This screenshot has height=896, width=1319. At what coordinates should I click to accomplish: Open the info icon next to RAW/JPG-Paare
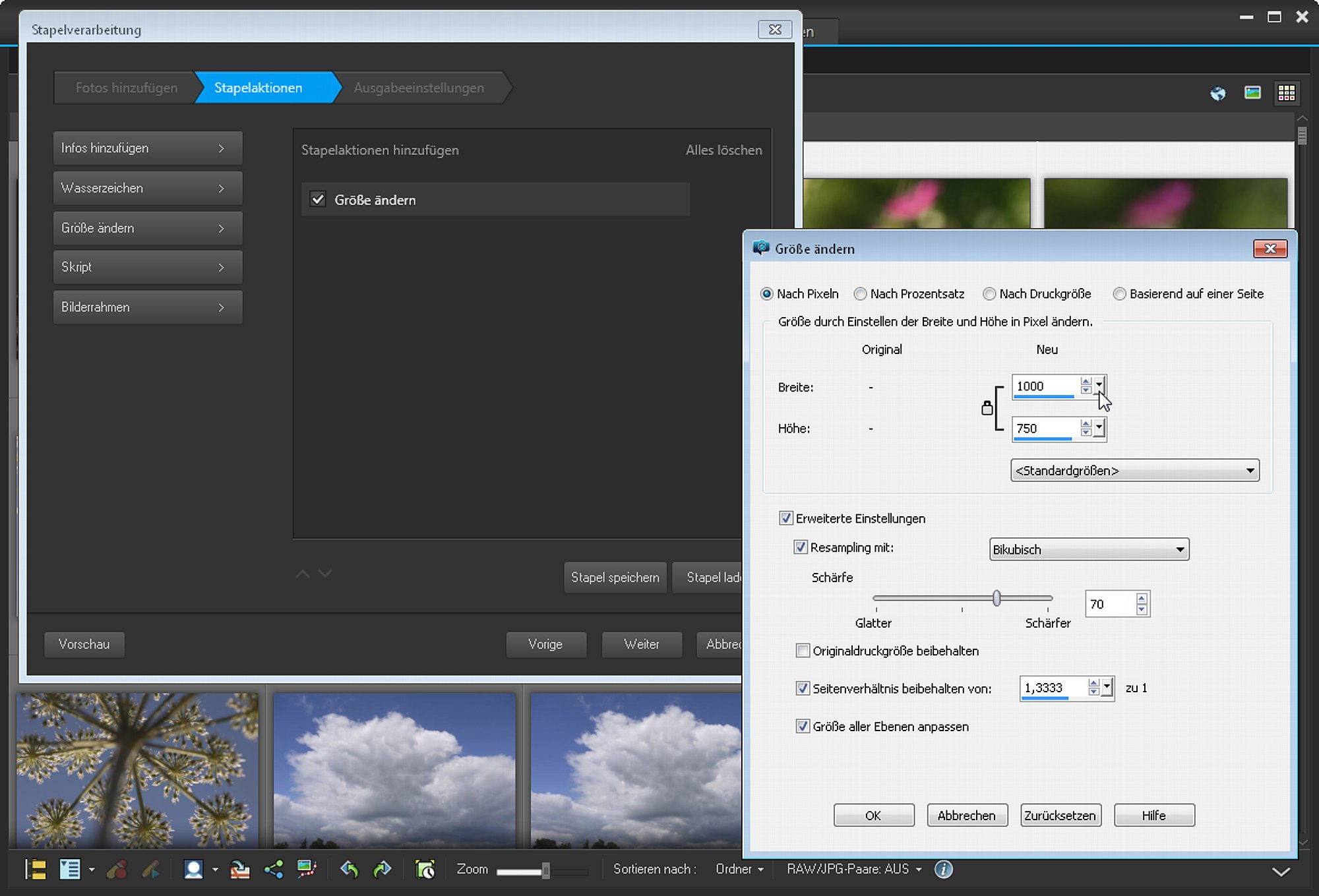point(944,870)
